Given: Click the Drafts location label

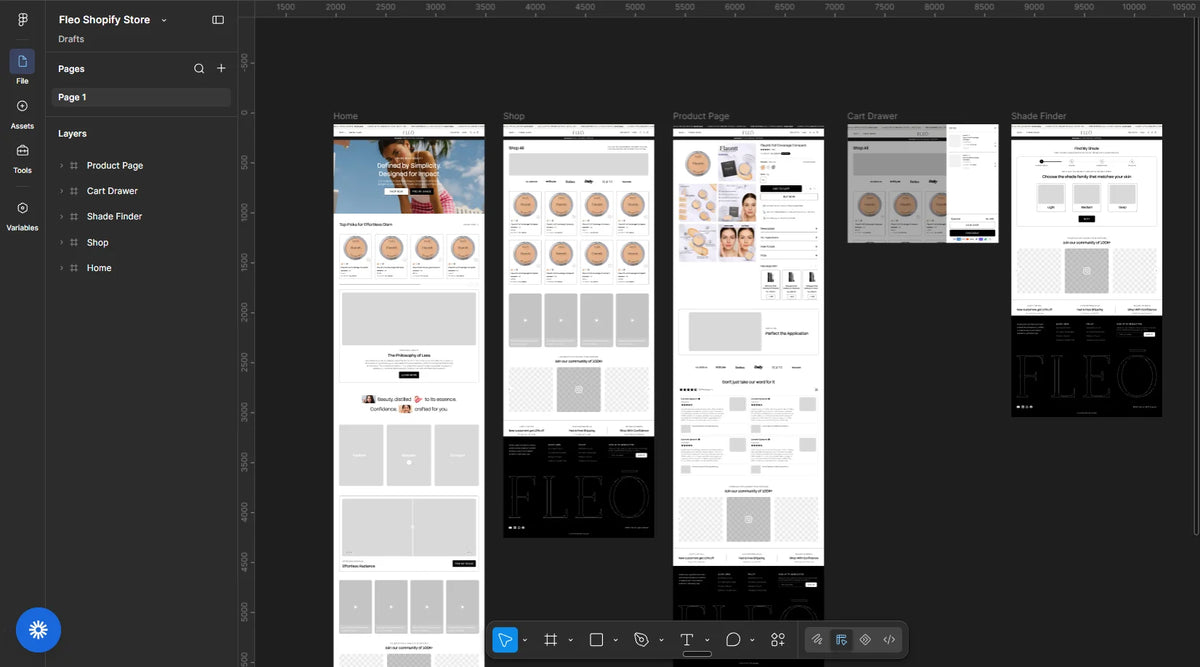Looking at the screenshot, I should pyautogui.click(x=71, y=39).
